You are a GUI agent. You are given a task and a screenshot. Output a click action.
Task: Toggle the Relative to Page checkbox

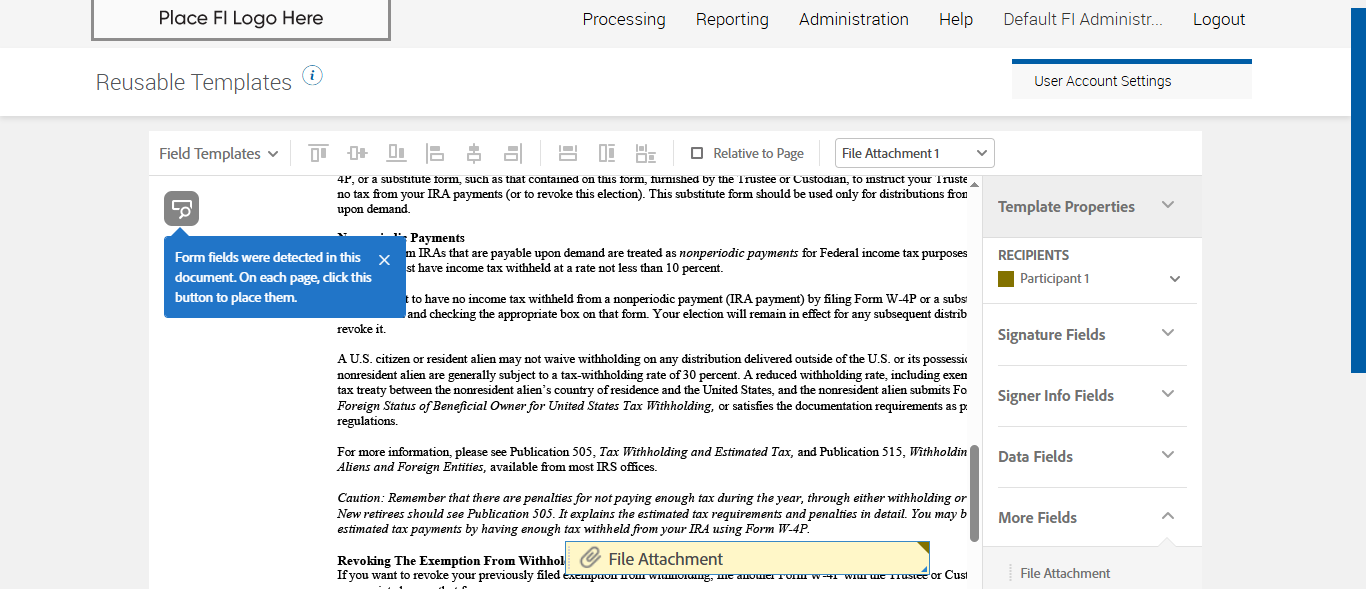pos(697,153)
